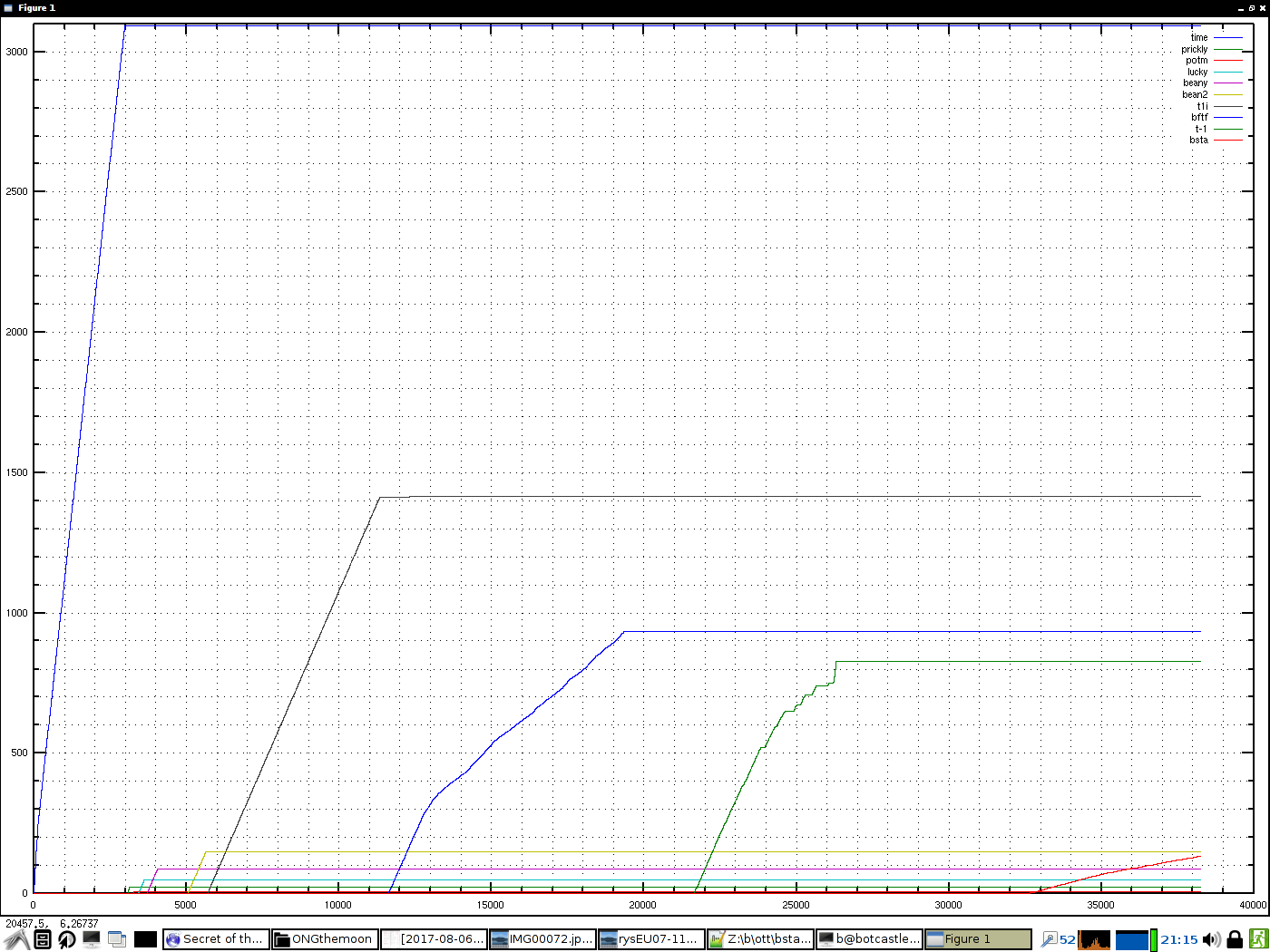Screen dimensions: 1270x952
Task: Click the 'beany' legend label
Action: tap(1196, 83)
